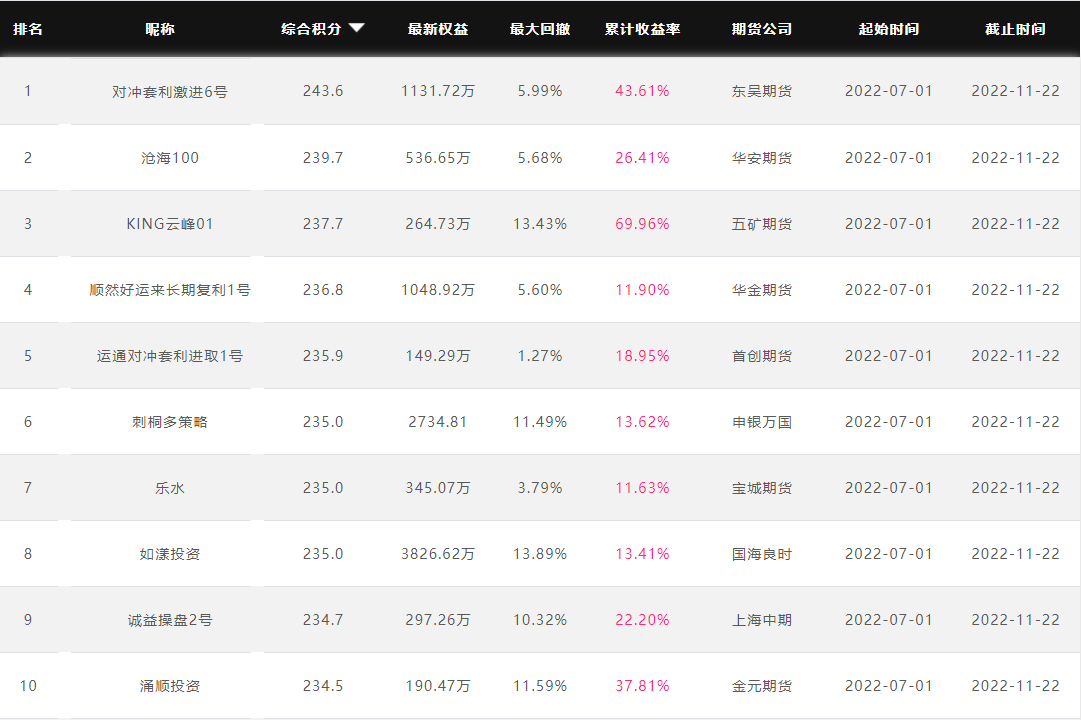This screenshot has height=720, width=1081.
Task: Select the 昵称 column header
Action: [160, 29]
